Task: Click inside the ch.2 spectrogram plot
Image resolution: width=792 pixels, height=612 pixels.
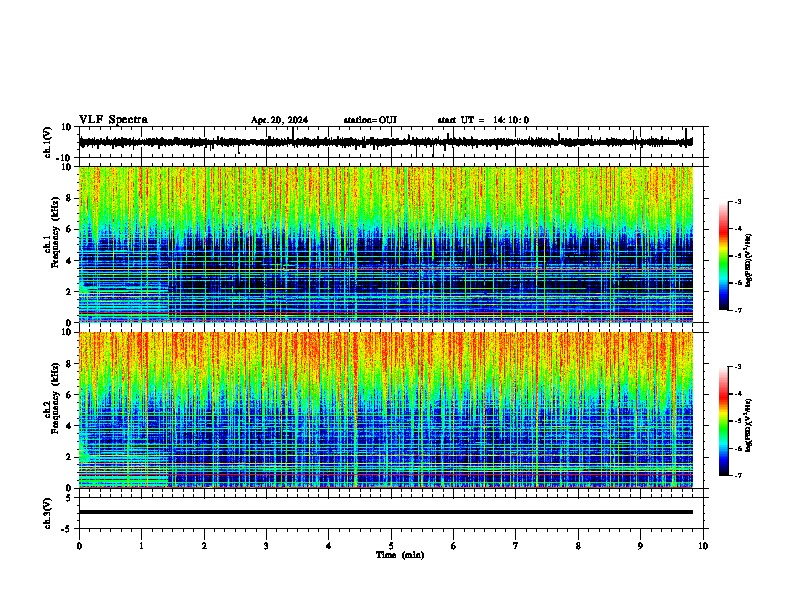Action: [386, 410]
